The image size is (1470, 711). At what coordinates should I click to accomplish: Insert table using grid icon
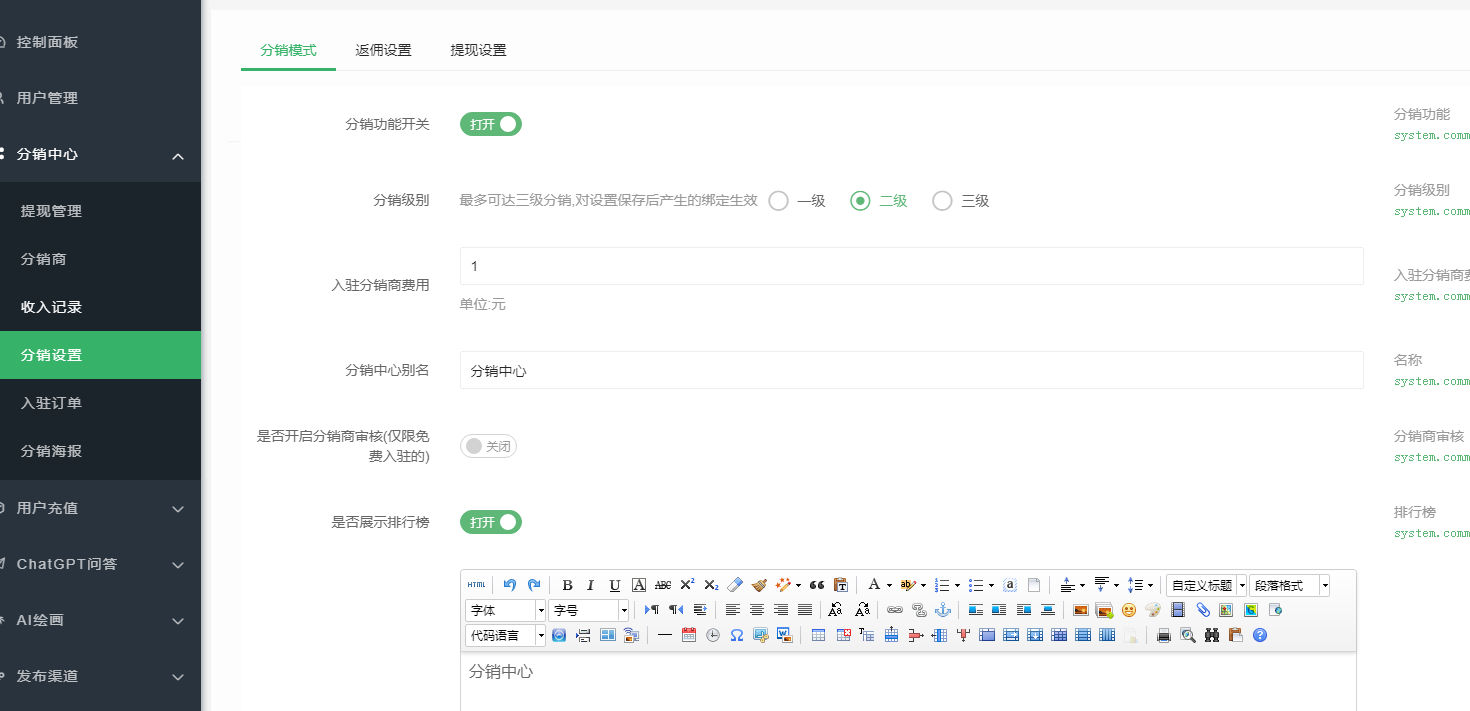click(818, 634)
